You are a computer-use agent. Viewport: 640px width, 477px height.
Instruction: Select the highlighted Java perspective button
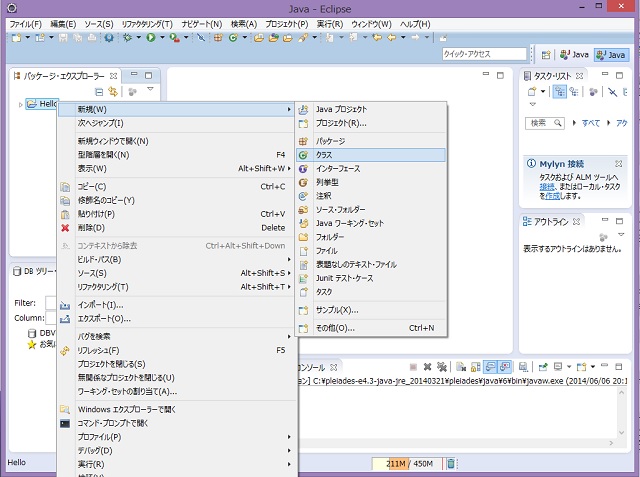point(611,55)
